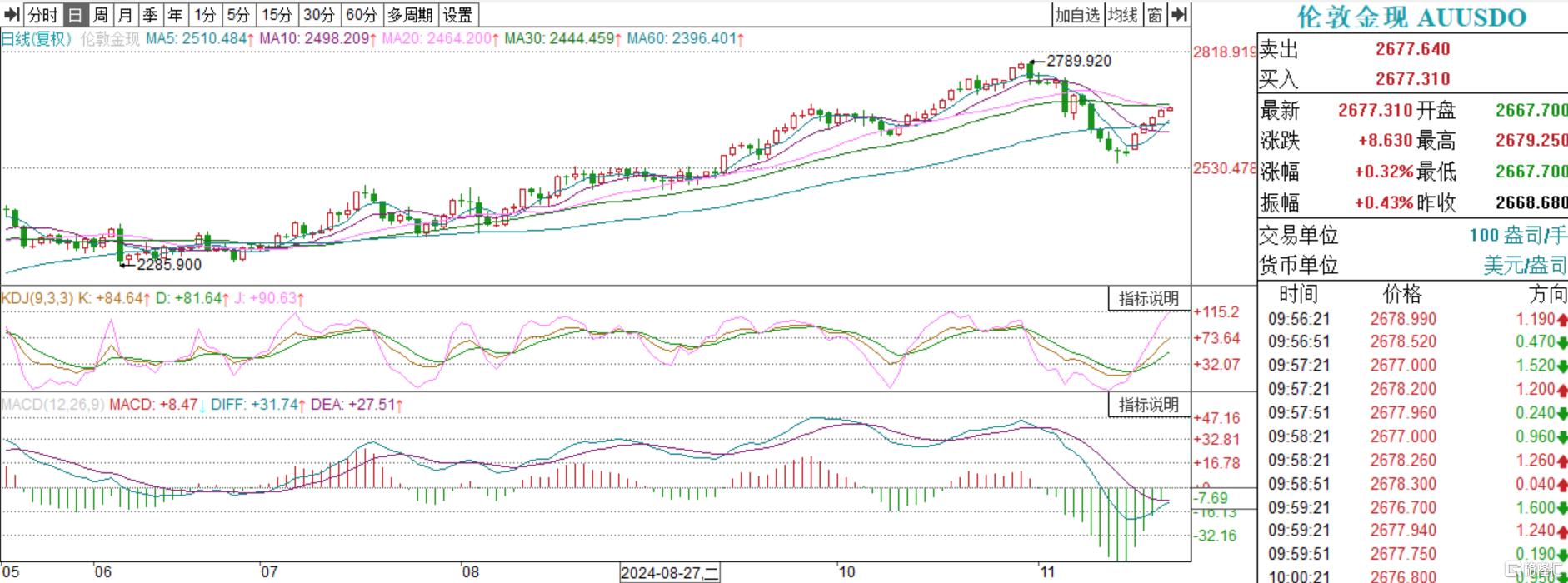Select the 周 weekly period tab
This screenshot has height=583, width=1568.
[100, 15]
